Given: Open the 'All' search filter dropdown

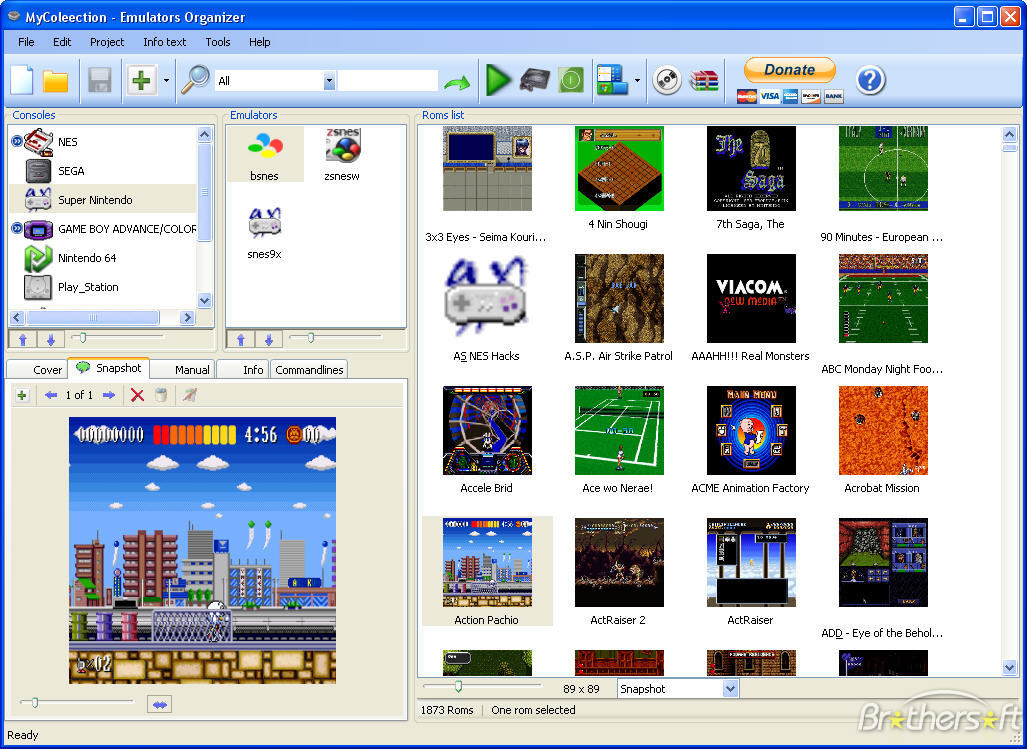Looking at the screenshot, I should point(329,81).
